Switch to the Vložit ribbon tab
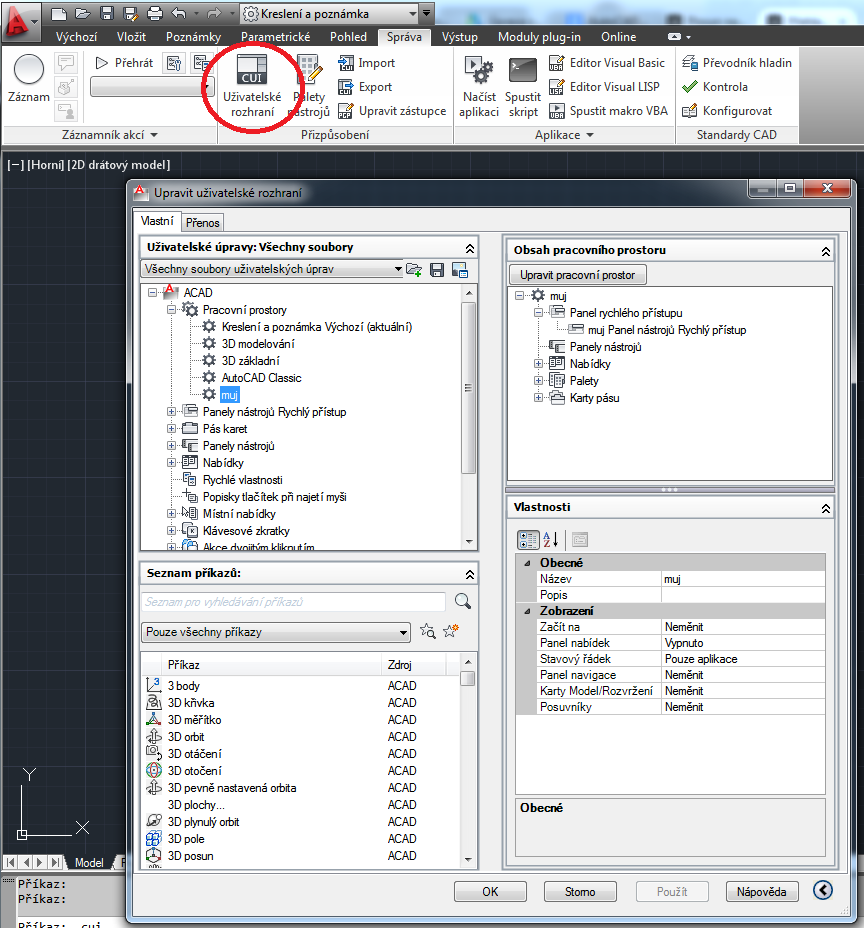 [x=131, y=37]
